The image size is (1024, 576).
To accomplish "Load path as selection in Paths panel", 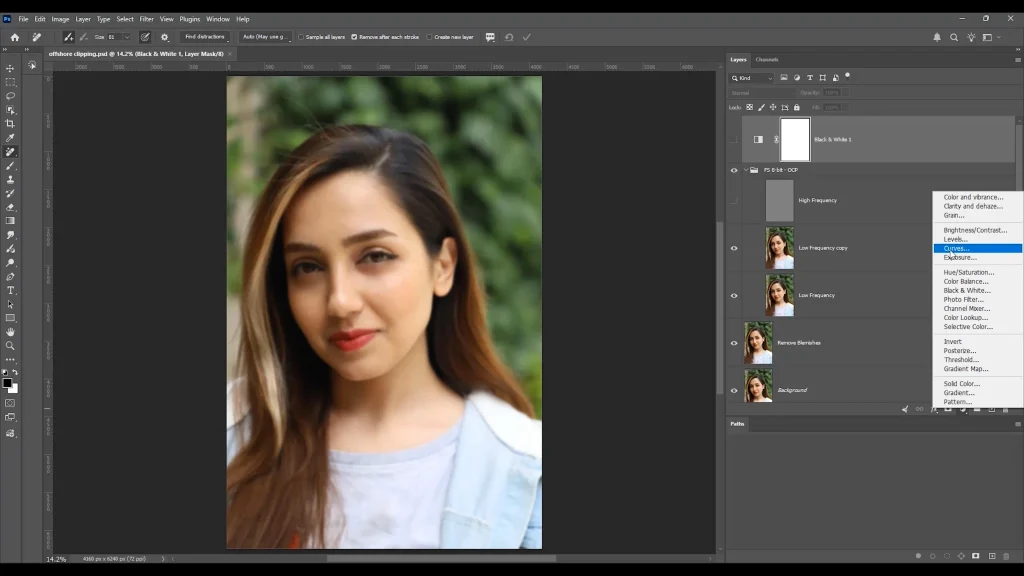I will [947, 556].
